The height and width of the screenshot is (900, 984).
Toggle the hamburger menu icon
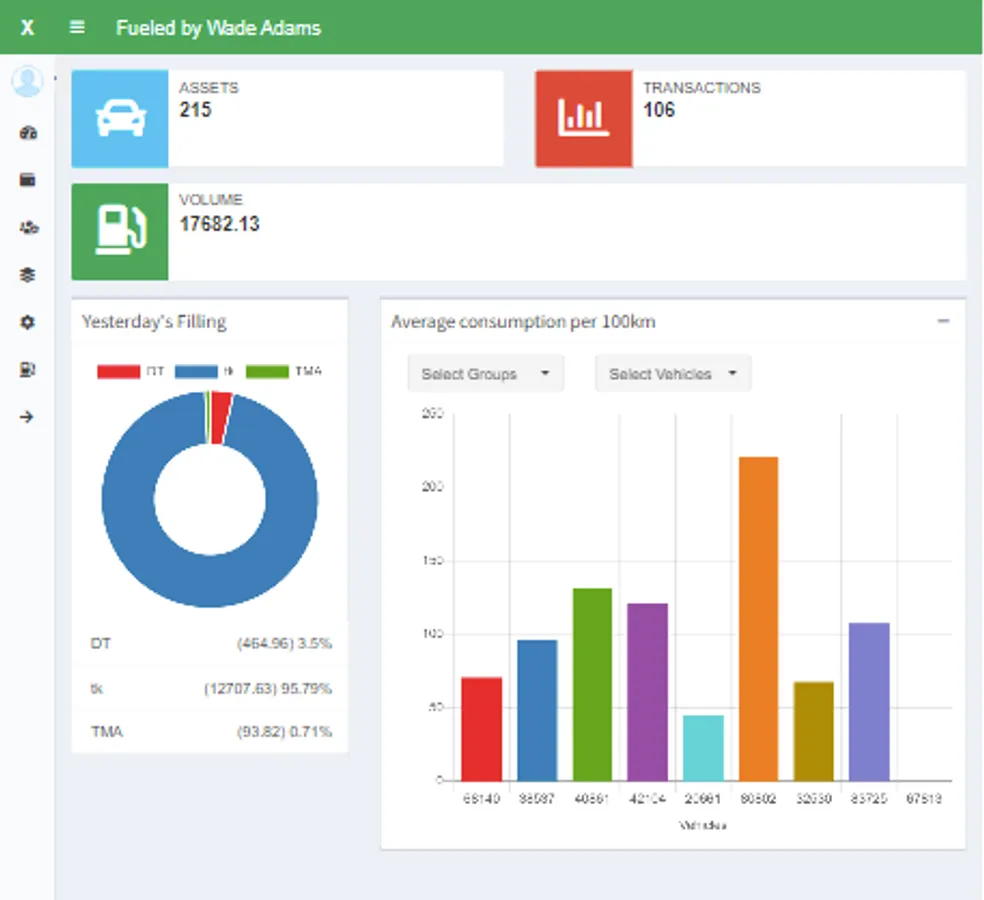click(x=77, y=27)
